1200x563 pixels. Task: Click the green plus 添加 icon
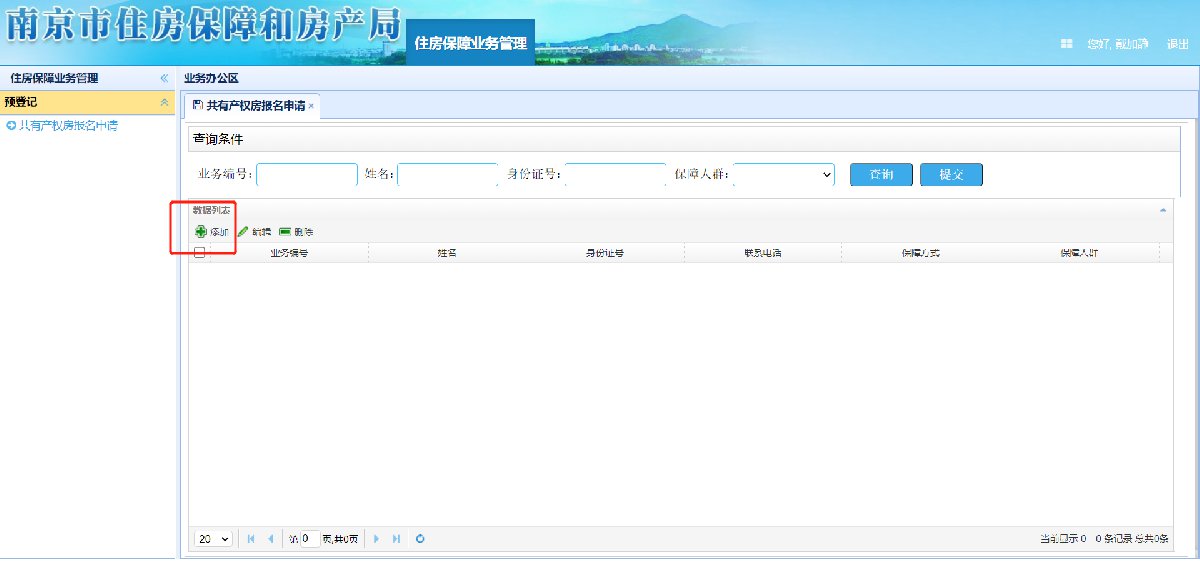click(201, 232)
